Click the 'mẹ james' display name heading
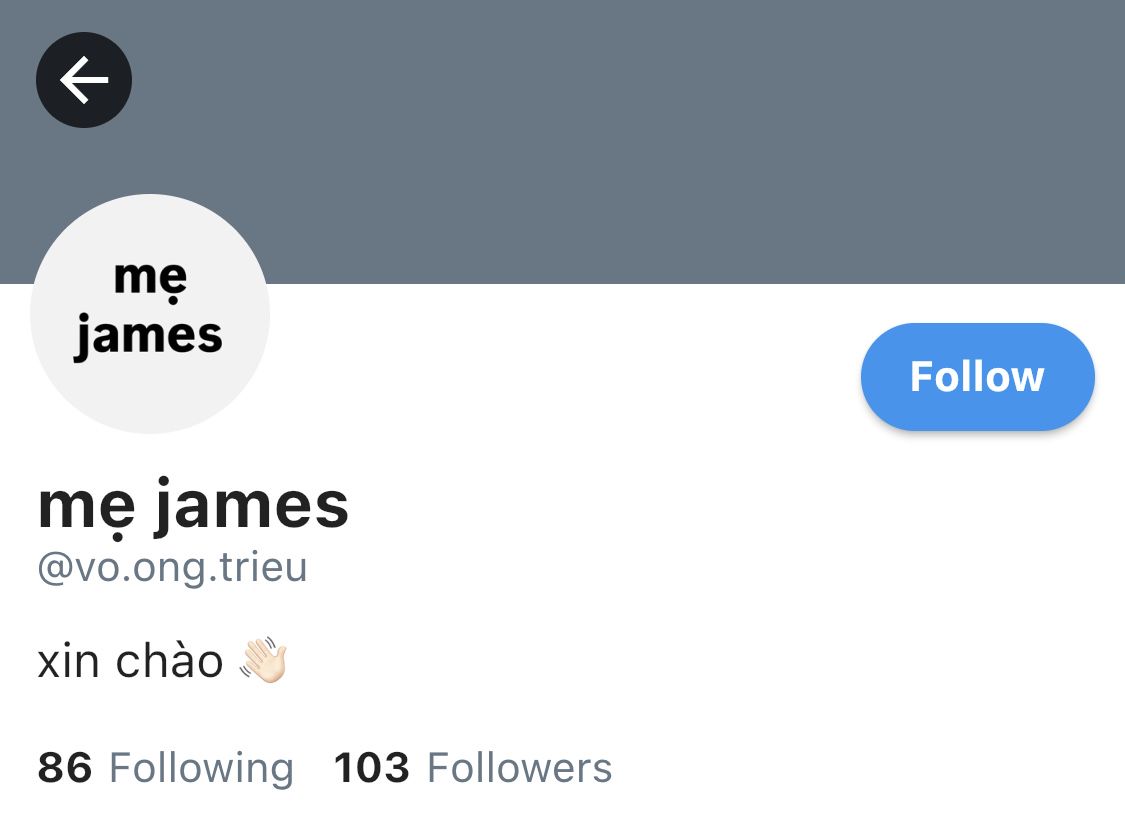 (193, 506)
